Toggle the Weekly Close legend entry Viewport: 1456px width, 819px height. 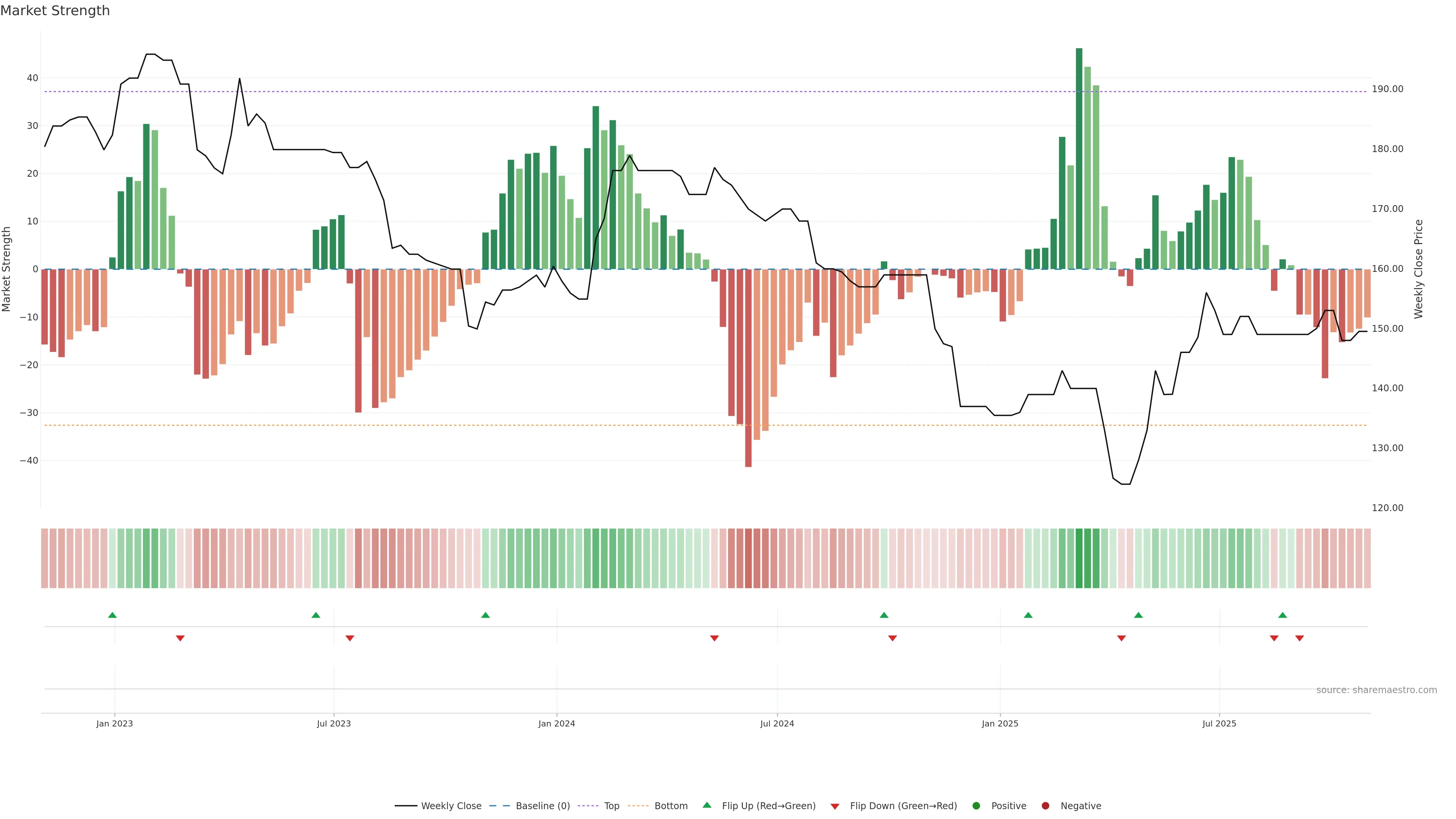pos(450,806)
